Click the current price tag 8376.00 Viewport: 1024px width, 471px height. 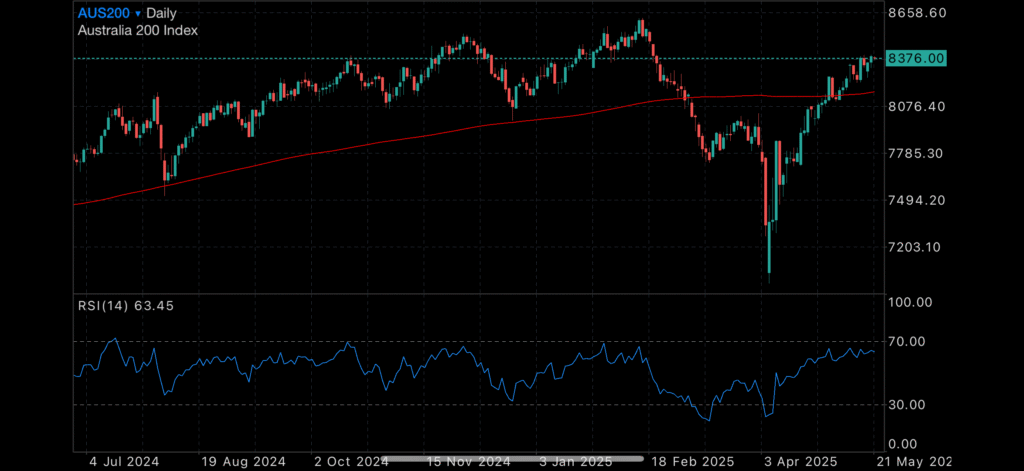916,58
